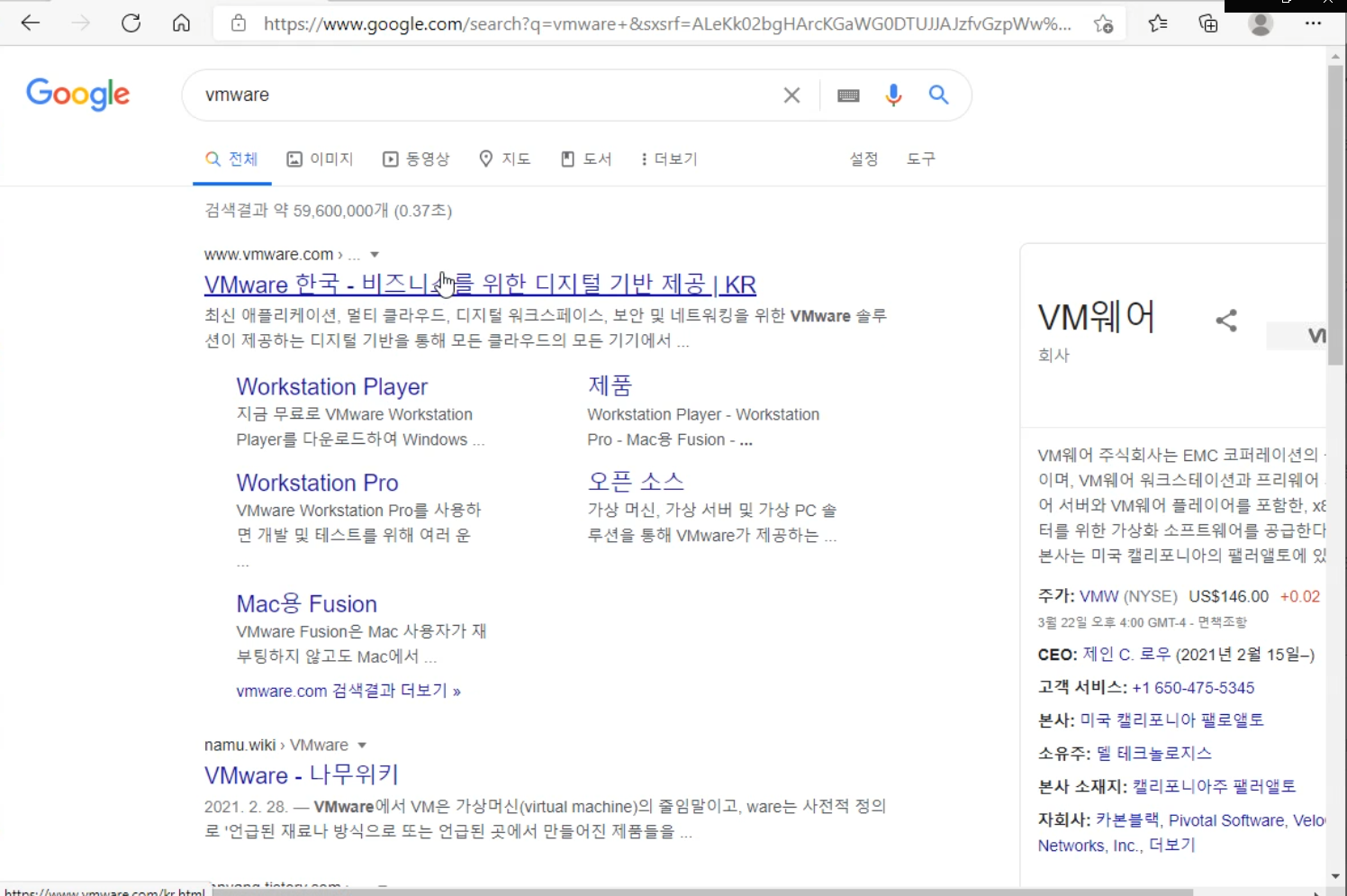
Task: Open the Mac용 Fusion sitelink
Action: (x=306, y=604)
